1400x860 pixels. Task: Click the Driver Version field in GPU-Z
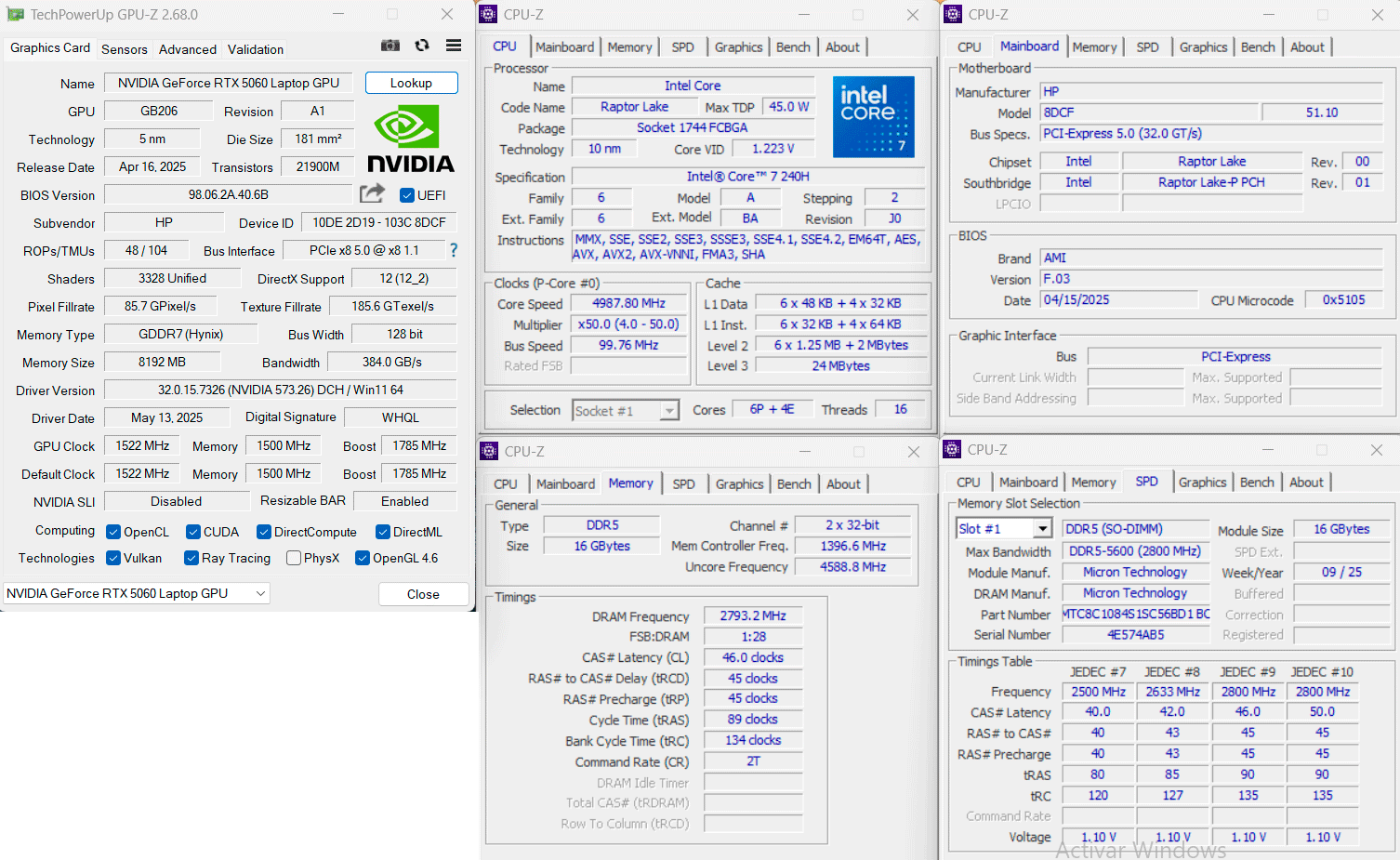pos(281,390)
